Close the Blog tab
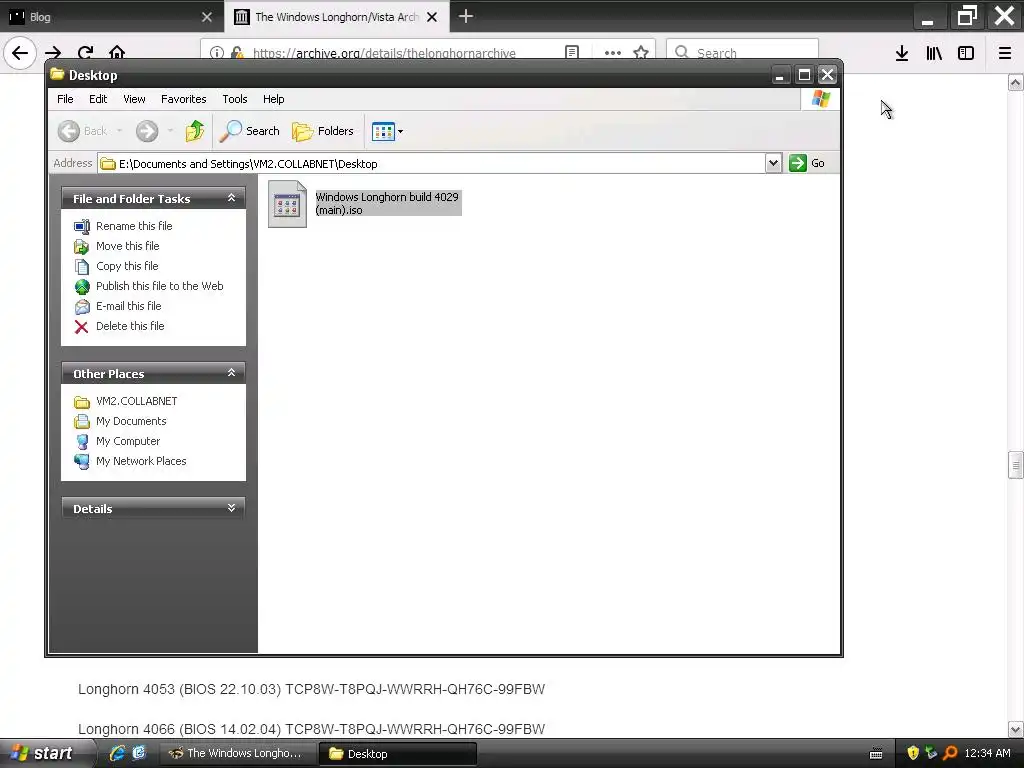The width and height of the screenshot is (1024, 768). 206,17
